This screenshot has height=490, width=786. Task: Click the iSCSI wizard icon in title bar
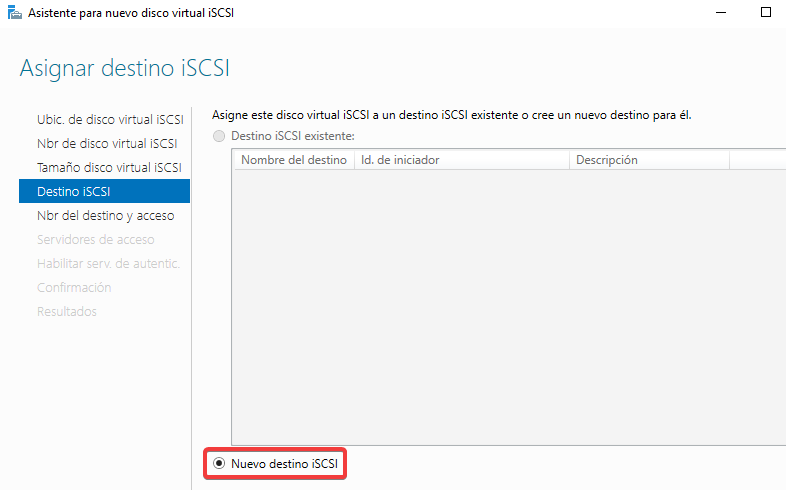click(13, 12)
